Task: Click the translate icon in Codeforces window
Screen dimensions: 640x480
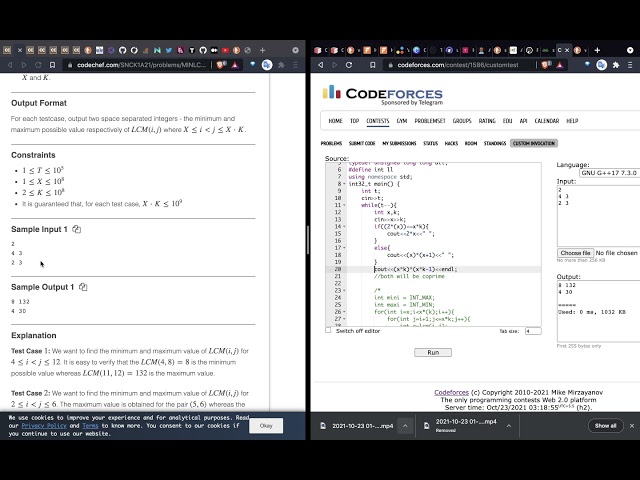Action: click(602, 65)
